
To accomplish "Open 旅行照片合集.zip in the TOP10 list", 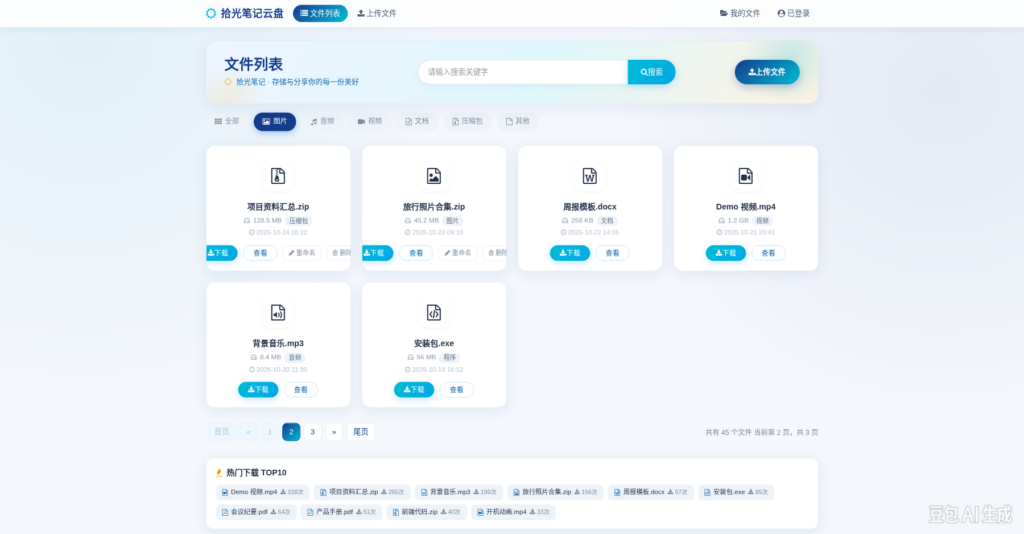I will (x=555, y=492).
